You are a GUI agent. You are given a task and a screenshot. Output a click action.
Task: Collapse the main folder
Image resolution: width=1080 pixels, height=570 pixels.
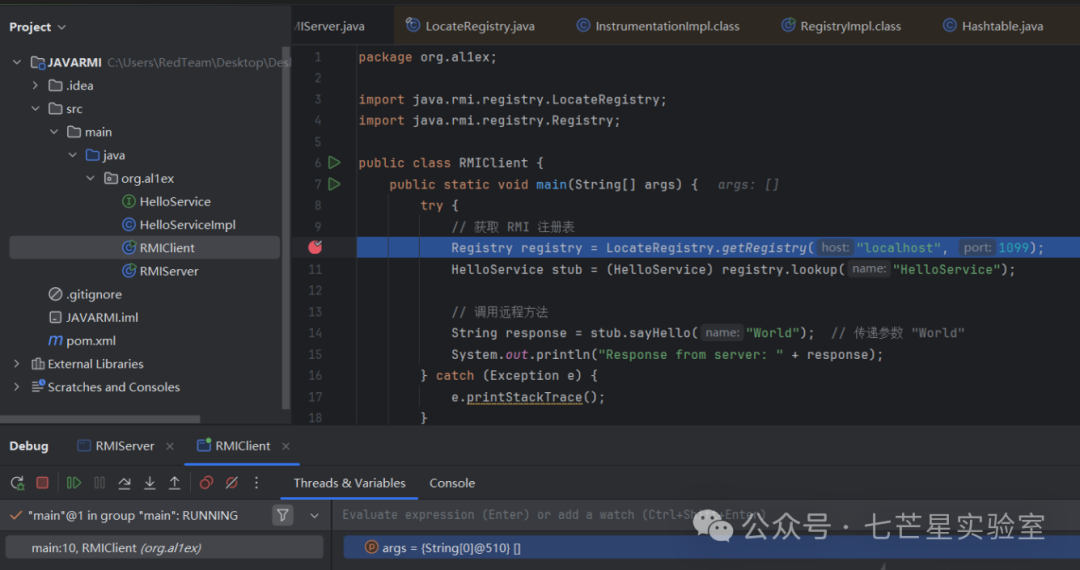coord(54,131)
